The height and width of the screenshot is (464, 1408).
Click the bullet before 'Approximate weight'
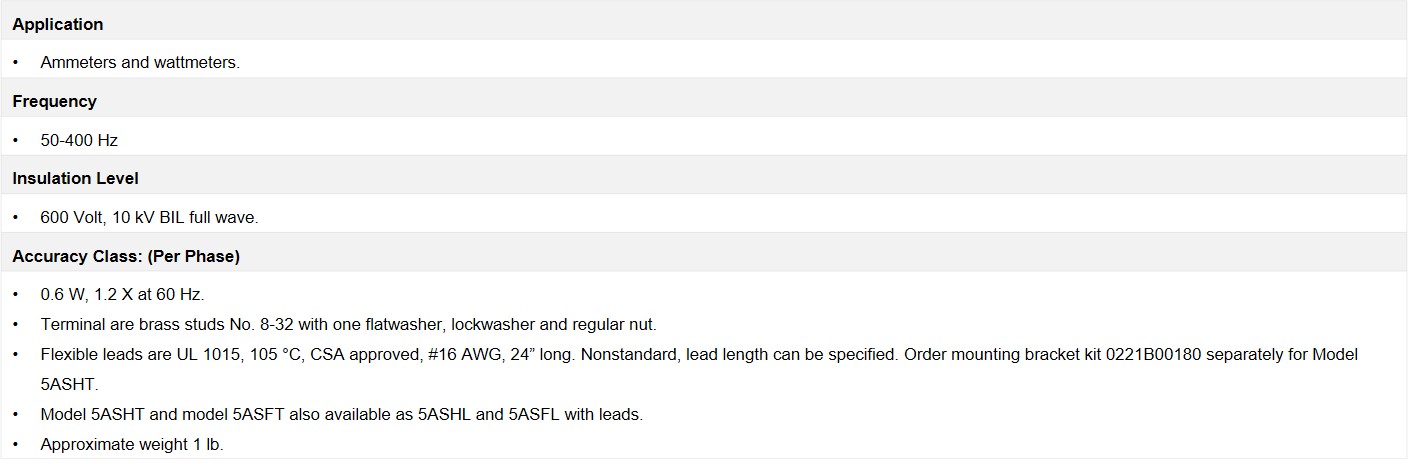(x=16, y=444)
